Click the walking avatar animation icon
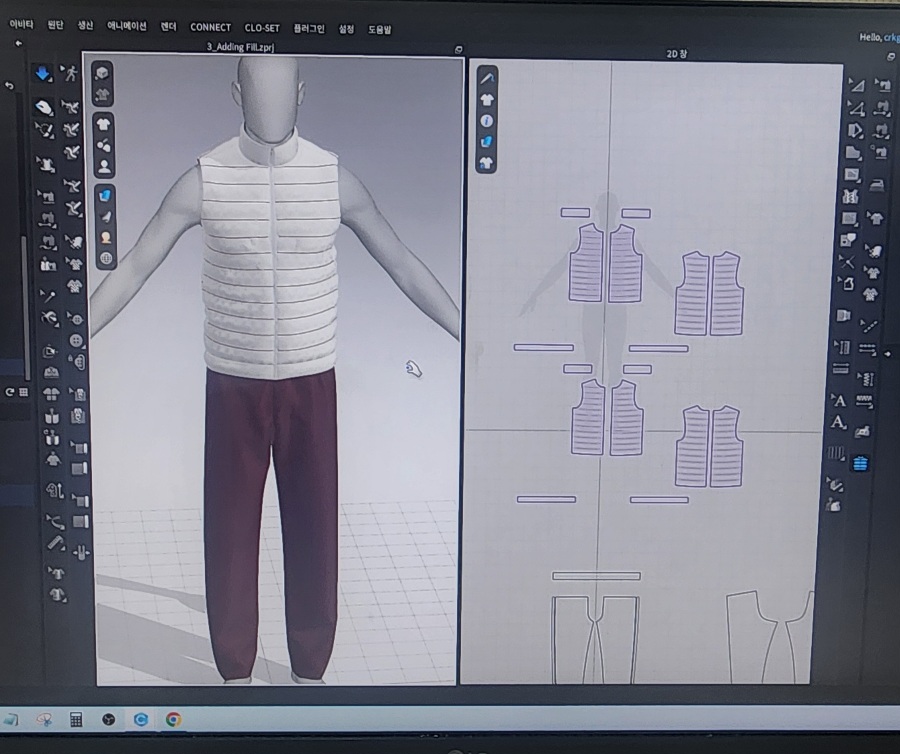Screen dimensions: 900x754 pos(71,74)
